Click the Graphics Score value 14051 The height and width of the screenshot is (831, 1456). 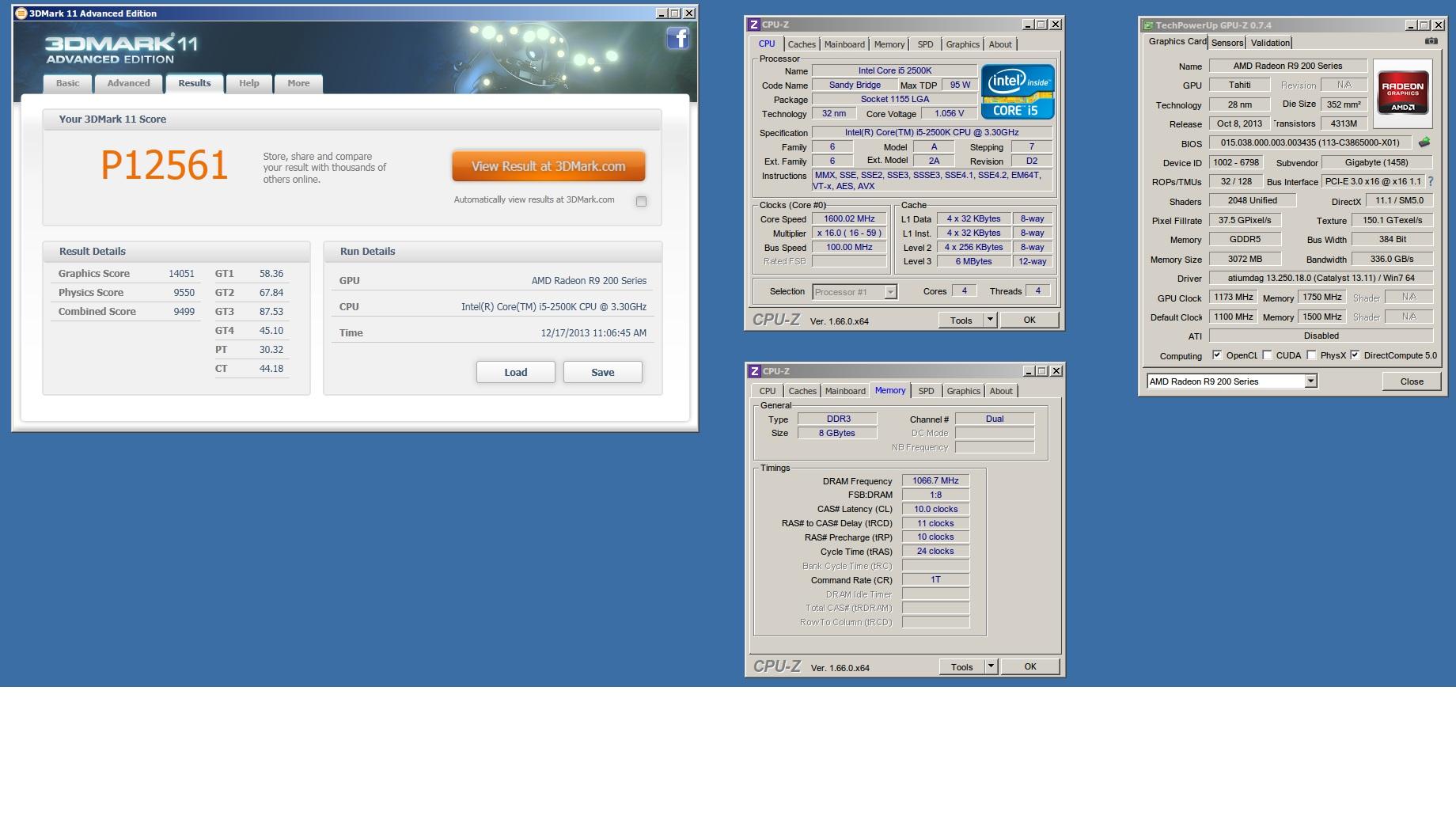[x=181, y=274]
